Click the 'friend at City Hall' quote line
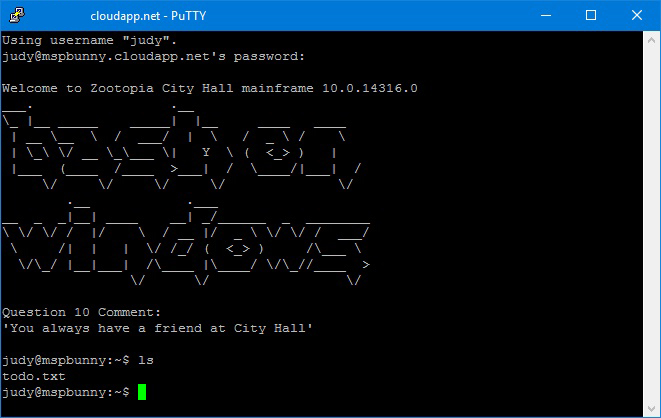Image resolution: width=661 pixels, height=418 pixels. (x=157, y=328)
